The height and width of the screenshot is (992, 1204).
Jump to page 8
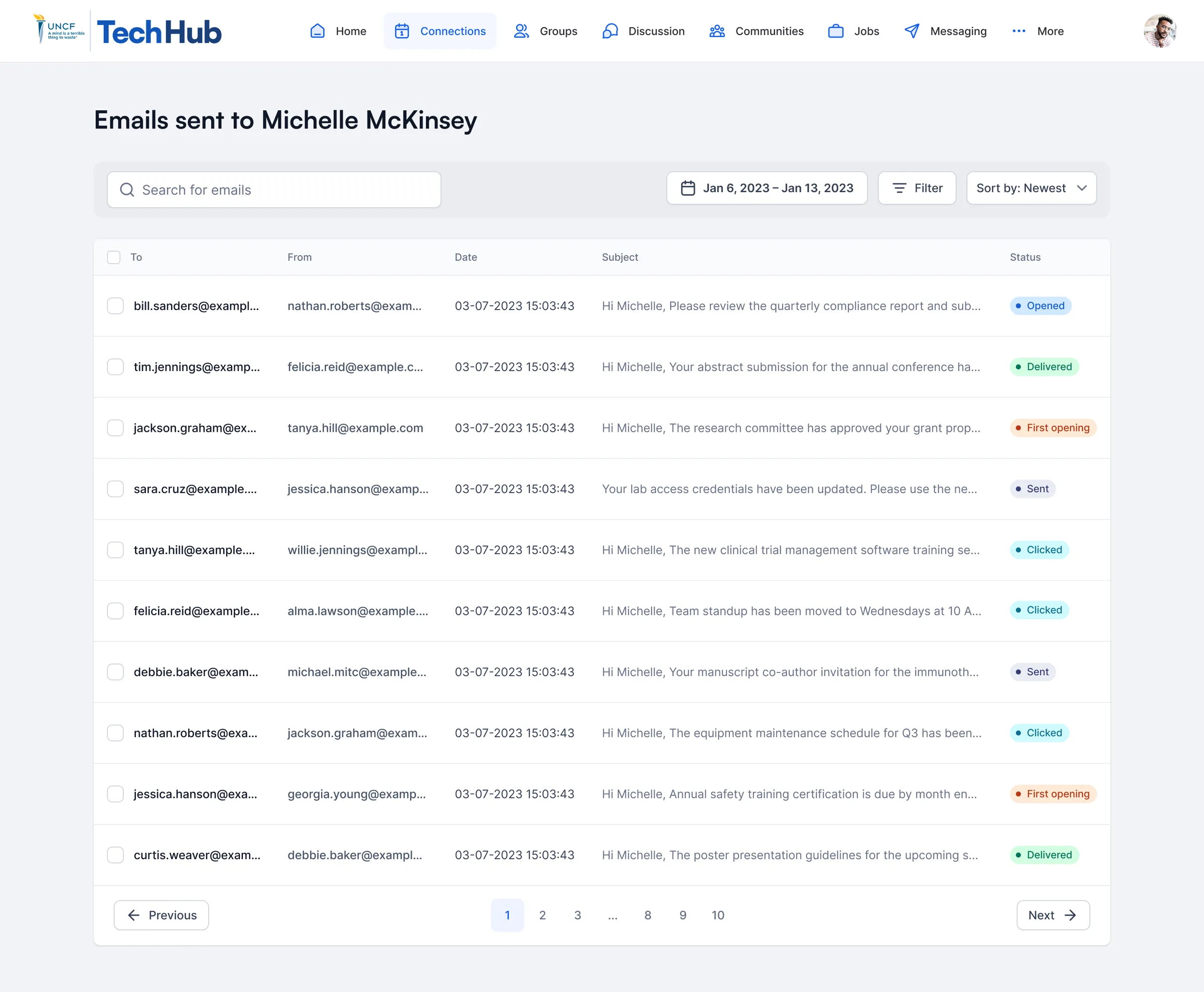tap(648, 915)
